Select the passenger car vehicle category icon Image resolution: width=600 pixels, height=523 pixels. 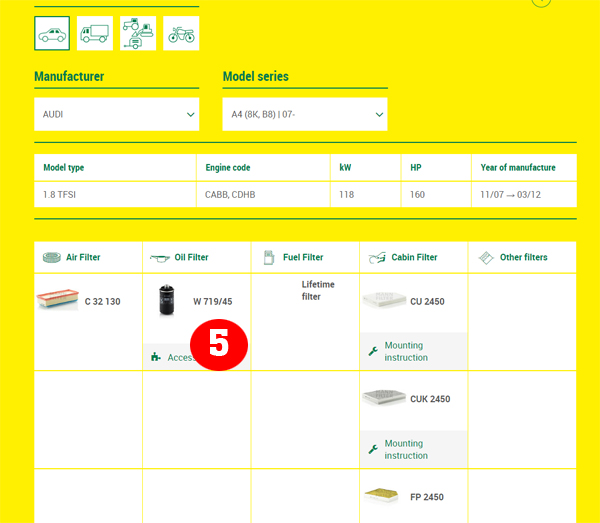tap(52, 33)
